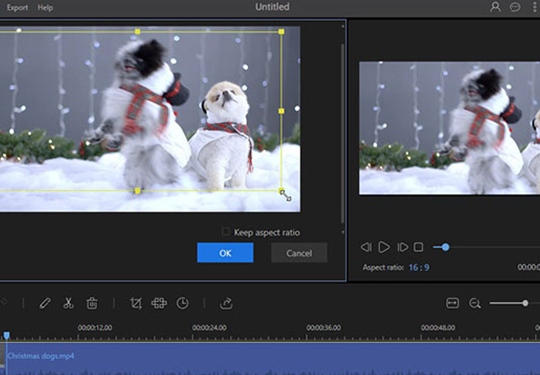Click the bottom-middle crop edge handle

(x=137, y=191)
